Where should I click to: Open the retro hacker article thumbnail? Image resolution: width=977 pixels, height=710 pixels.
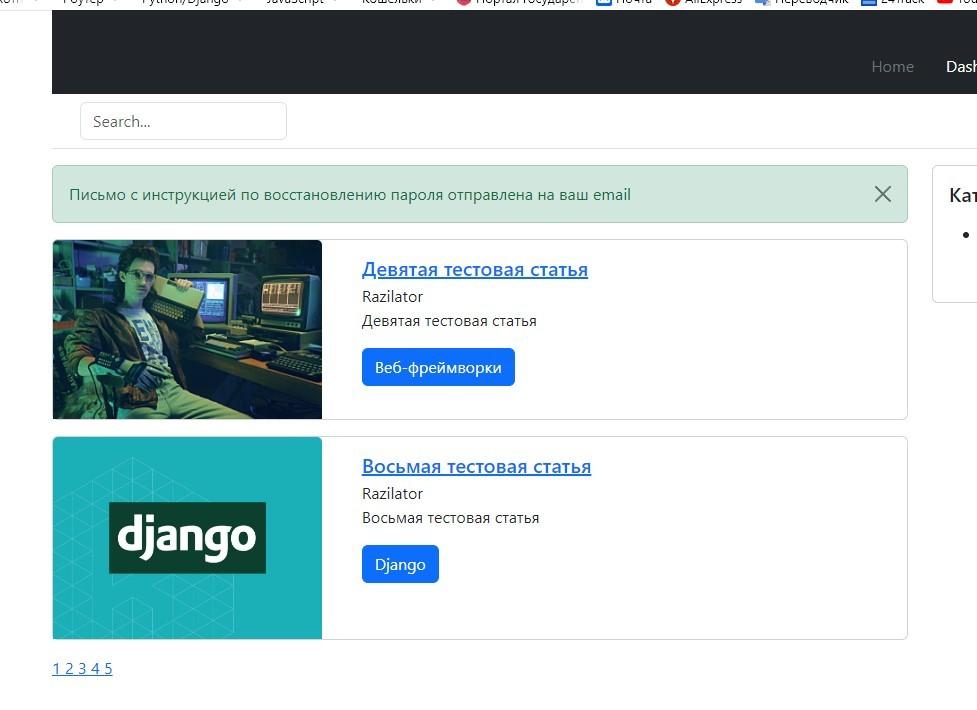coord(188,329)
